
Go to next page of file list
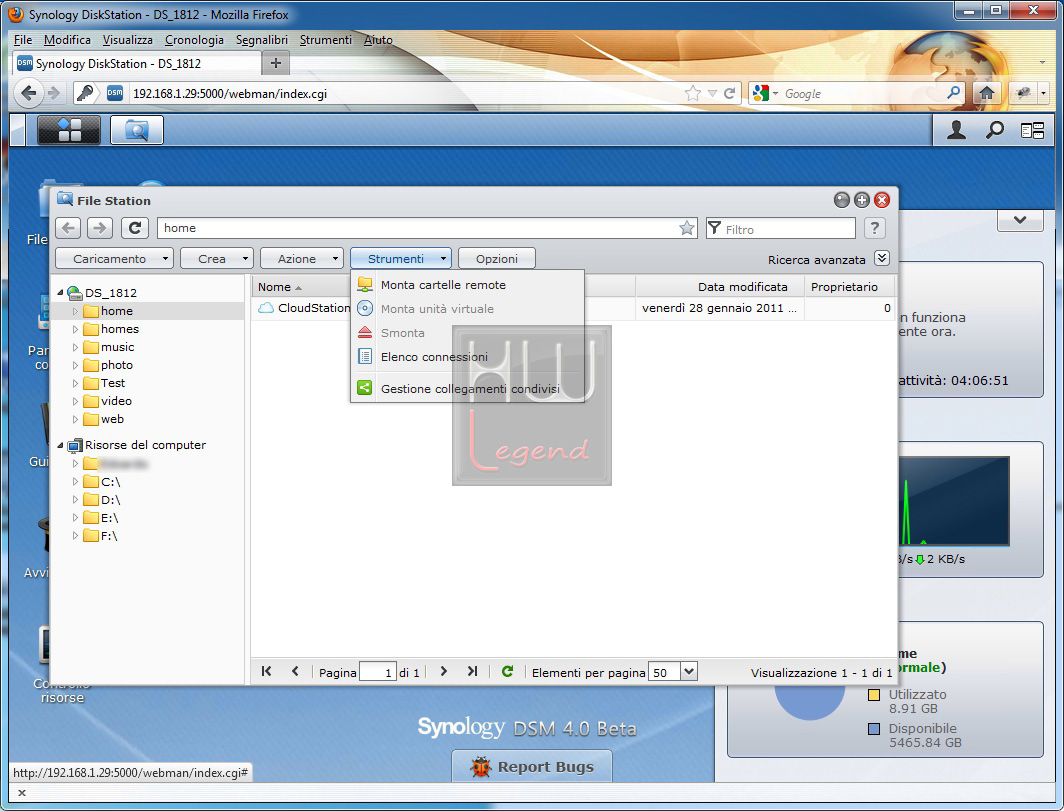[444, 671]
